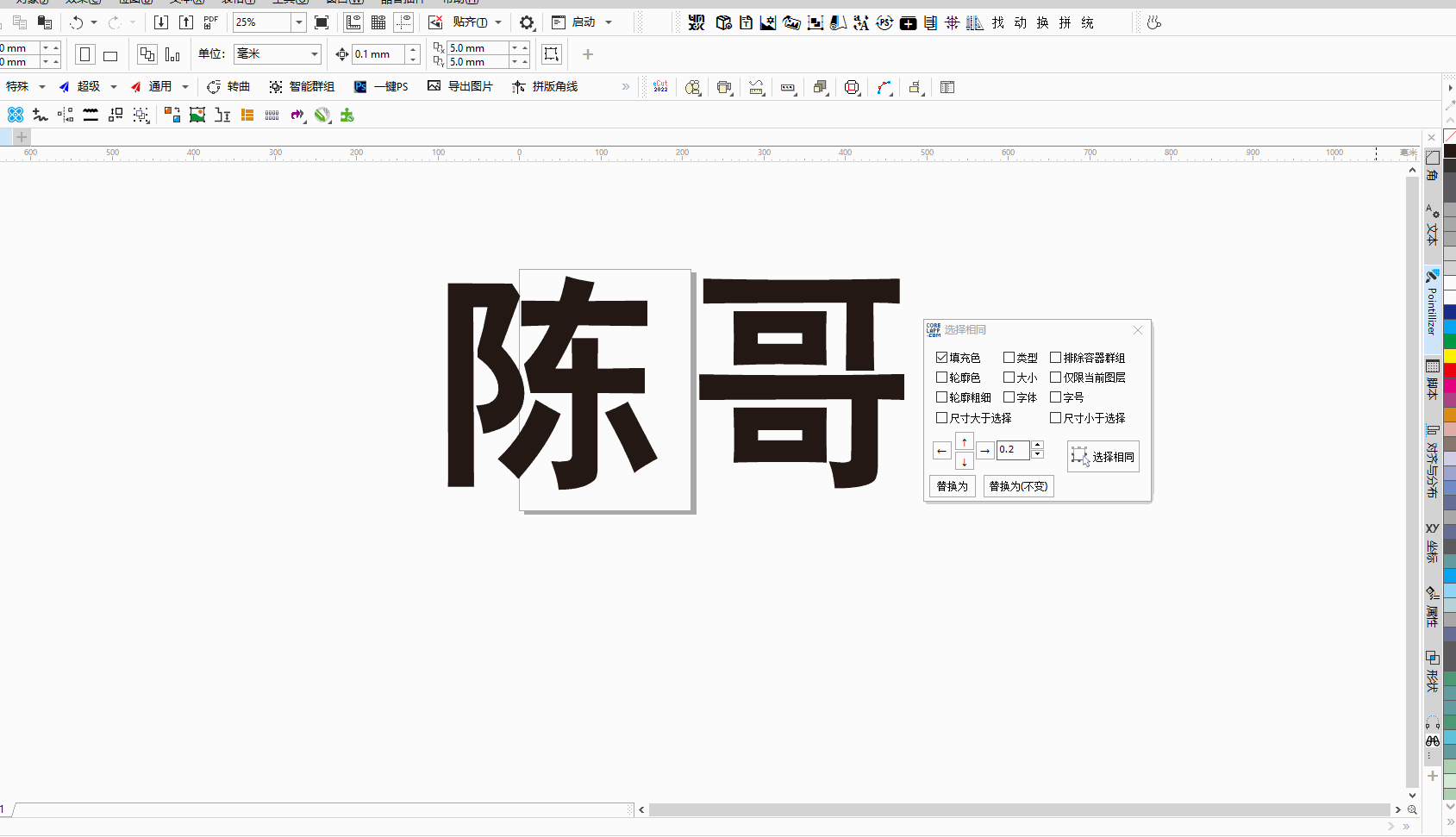The height and width of the screenshot is (837, 1456).
Task: Click the paste clipboard icon
Action: [x=45, y=22]
